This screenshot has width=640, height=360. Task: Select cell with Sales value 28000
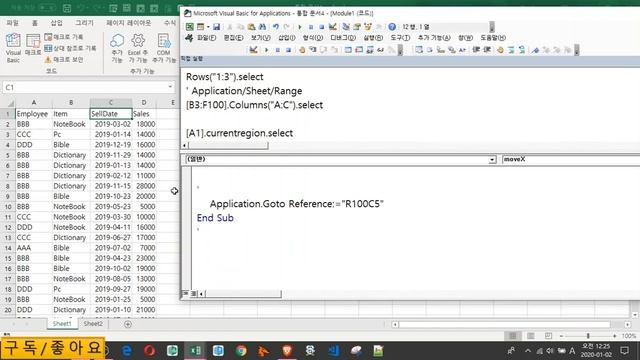point(145,186)
